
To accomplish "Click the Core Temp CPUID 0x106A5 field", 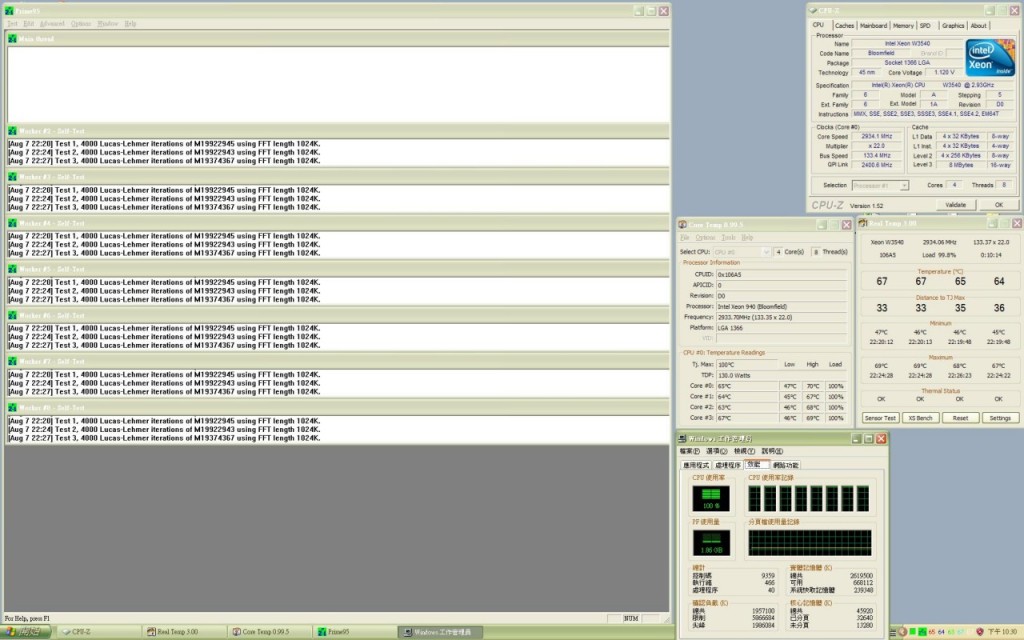I will [x=781, y=274].
